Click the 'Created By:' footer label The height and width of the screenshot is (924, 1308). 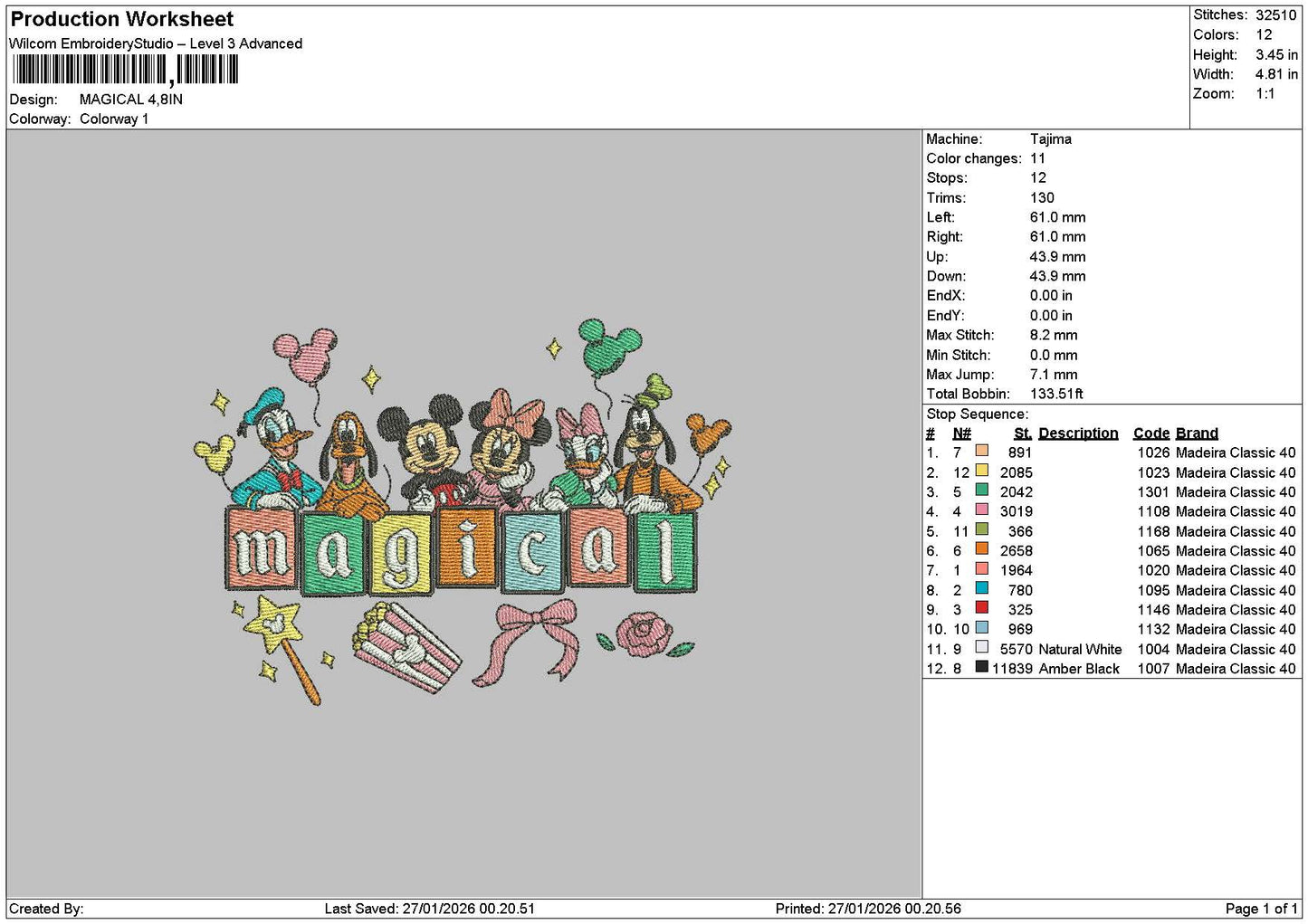tap(46, 909)
